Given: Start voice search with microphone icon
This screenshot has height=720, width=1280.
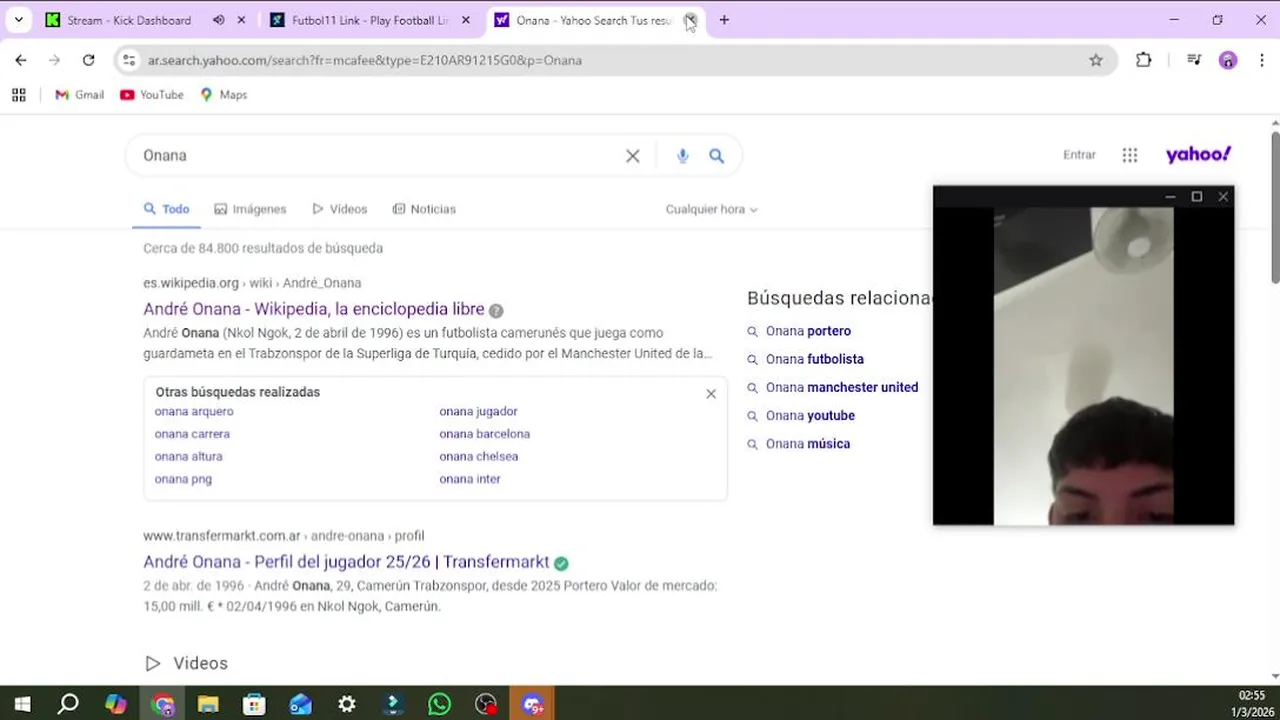Looking at the screenshot, I should coord(683,156).
